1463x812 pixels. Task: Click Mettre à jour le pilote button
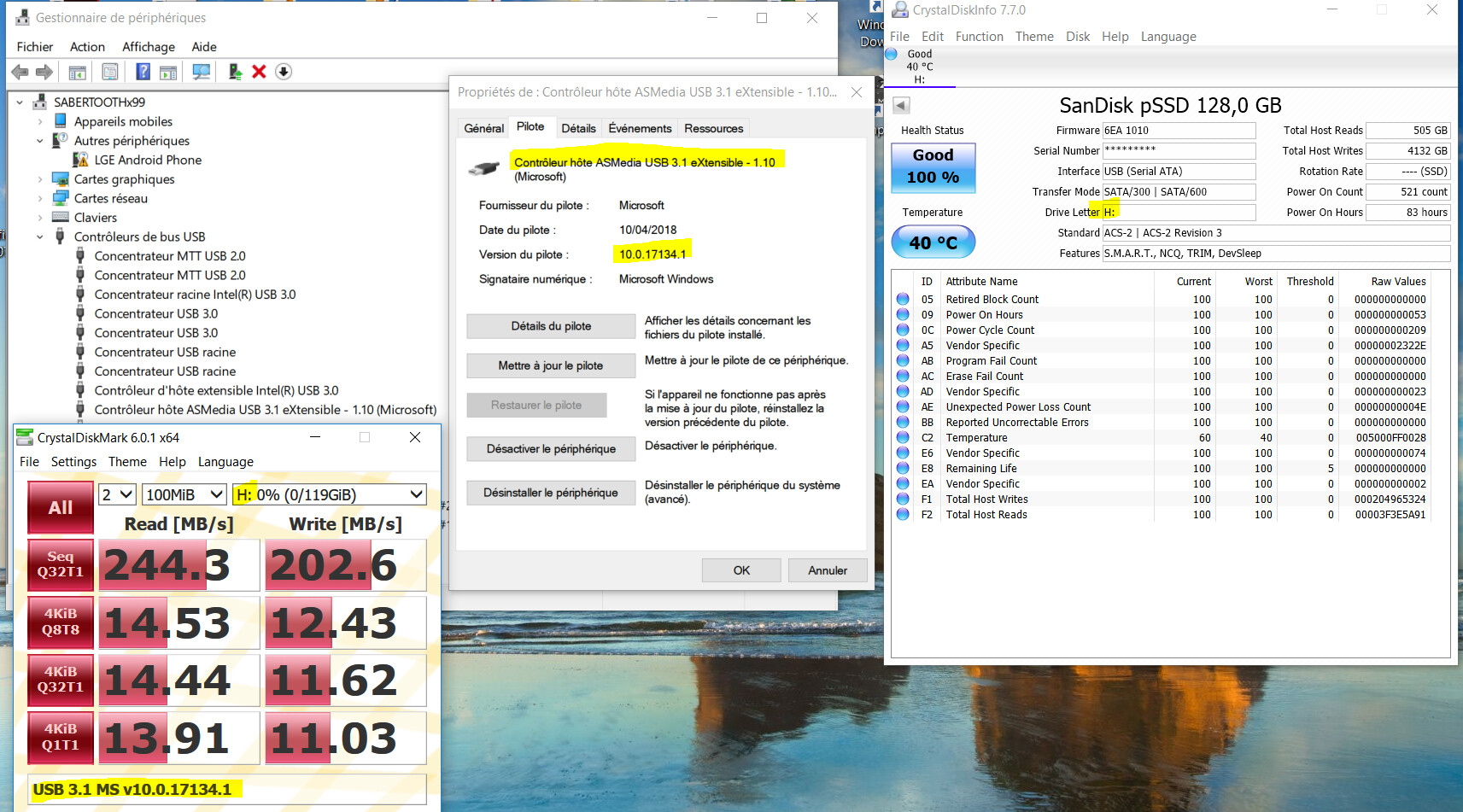(551, 365)
